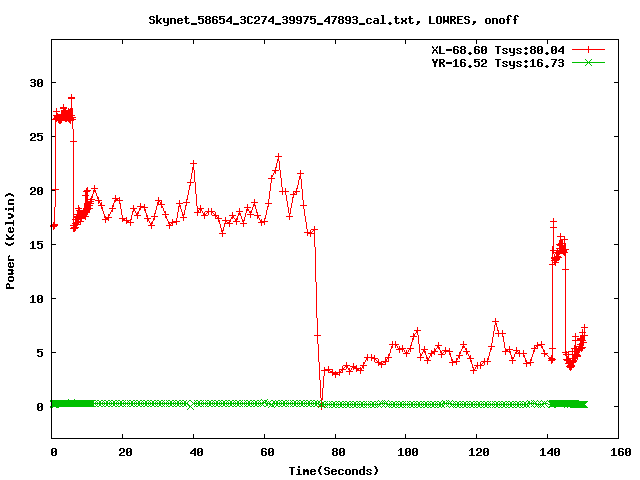Click the highest red data point near 28.5 K
The width and height of the screenshot is (640, 480).
(x=71, y=98)
